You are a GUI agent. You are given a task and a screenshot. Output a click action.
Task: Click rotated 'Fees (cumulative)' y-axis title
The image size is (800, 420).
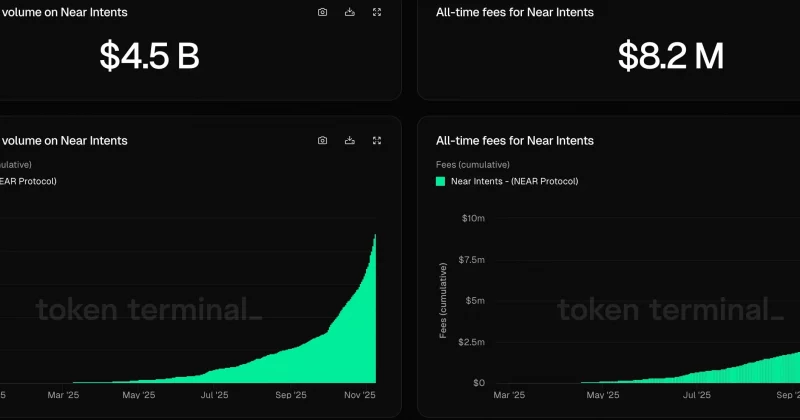[443, 300]
